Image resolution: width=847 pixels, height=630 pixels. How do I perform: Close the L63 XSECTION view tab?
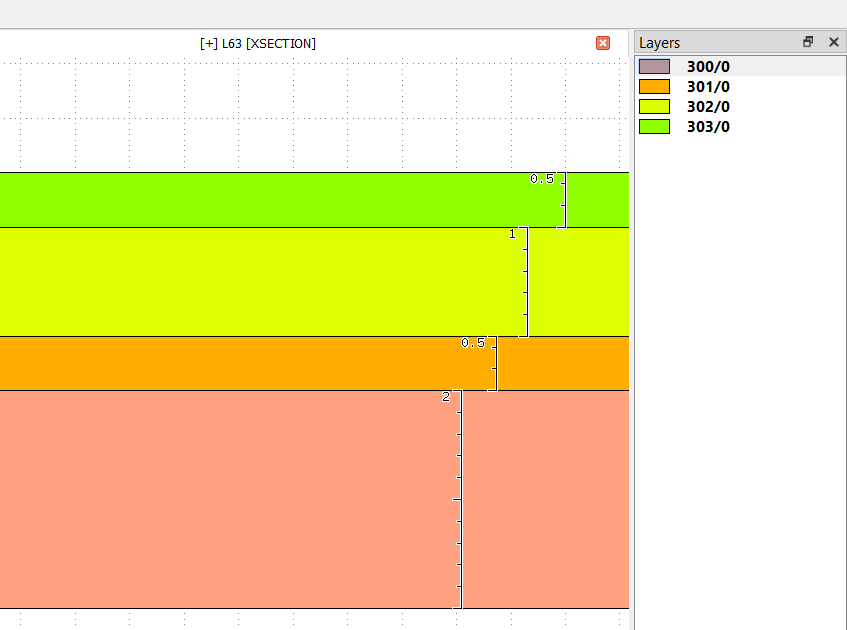(603, 43)
